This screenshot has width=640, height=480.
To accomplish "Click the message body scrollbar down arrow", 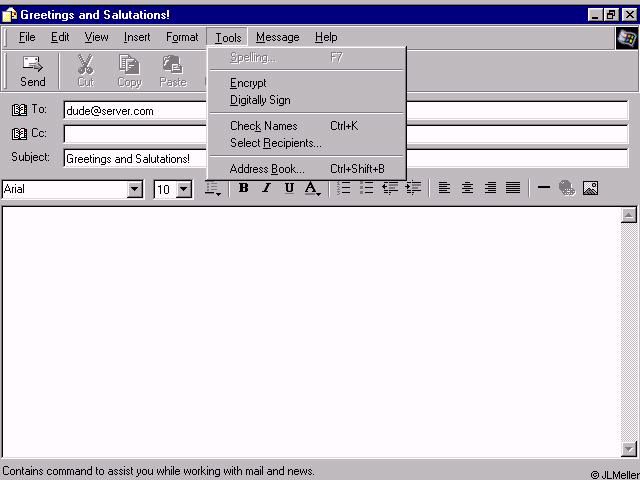I will pyautogui.click(x=629, y=449).
